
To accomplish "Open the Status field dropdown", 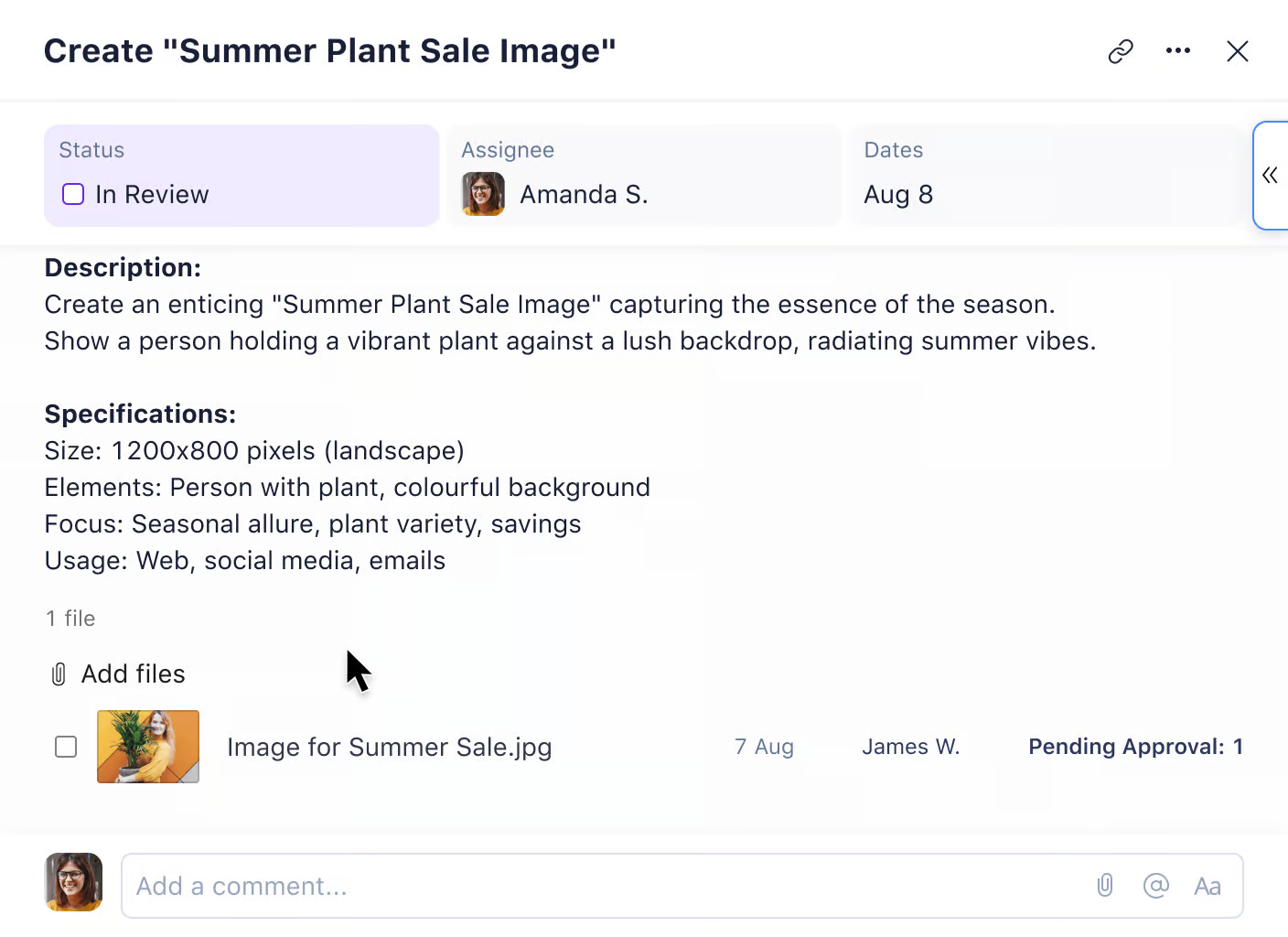I will click(241, 176).
